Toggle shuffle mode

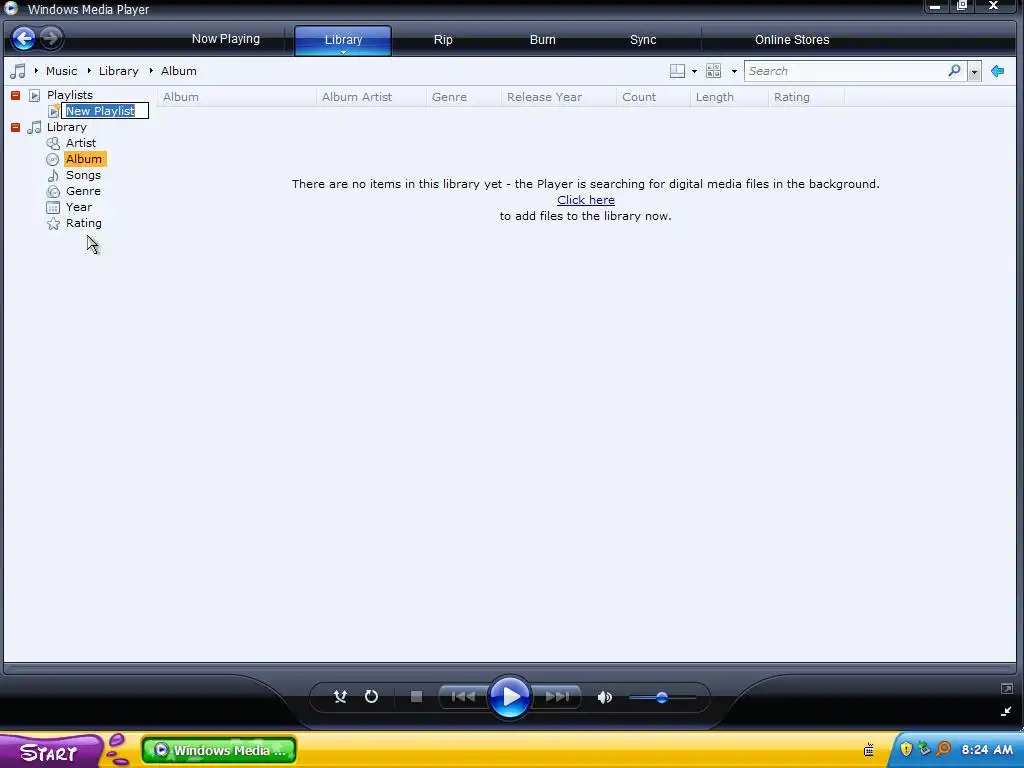[x=340, y=697]
